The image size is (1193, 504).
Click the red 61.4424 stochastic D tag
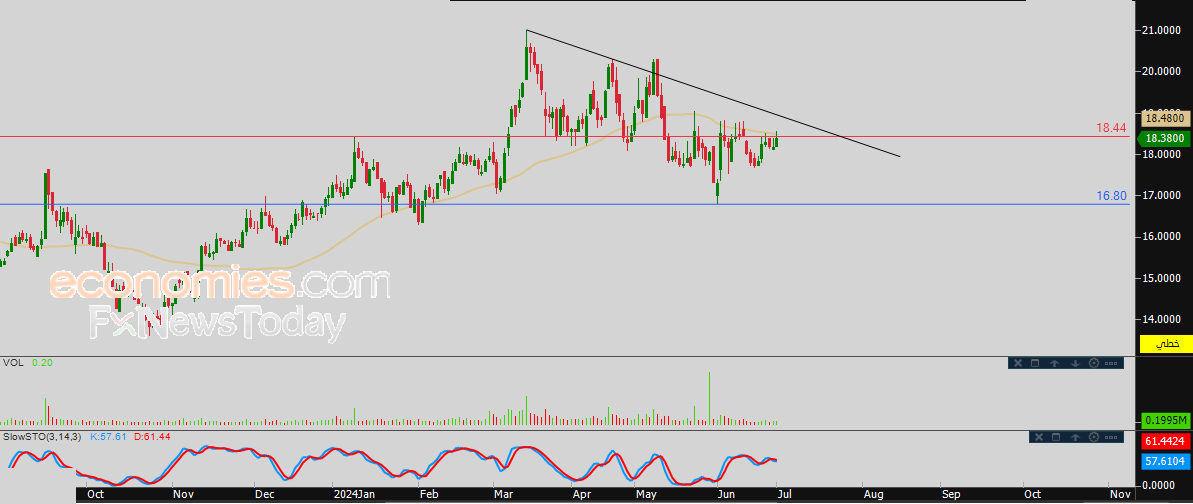(x=1165, y=442)
